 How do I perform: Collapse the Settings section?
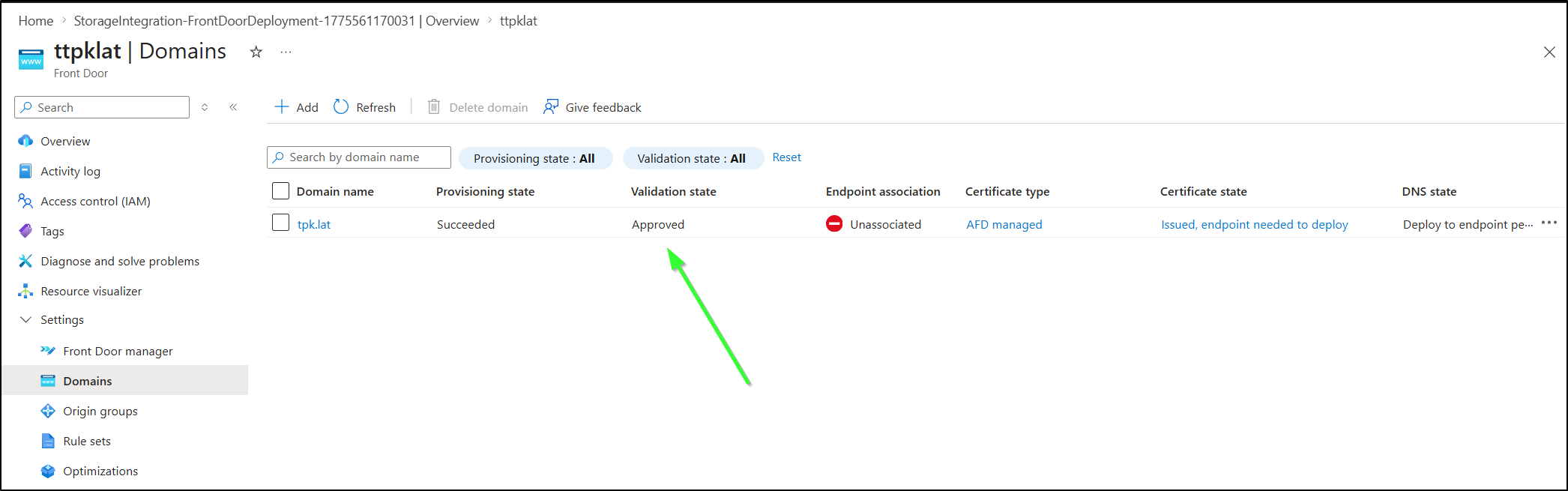click(25, 319)
